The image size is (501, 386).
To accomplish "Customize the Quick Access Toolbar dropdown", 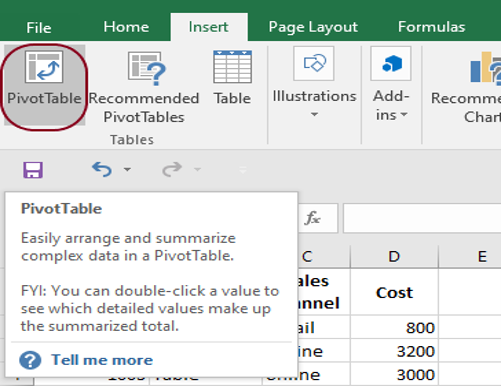I will pos(243,170).
